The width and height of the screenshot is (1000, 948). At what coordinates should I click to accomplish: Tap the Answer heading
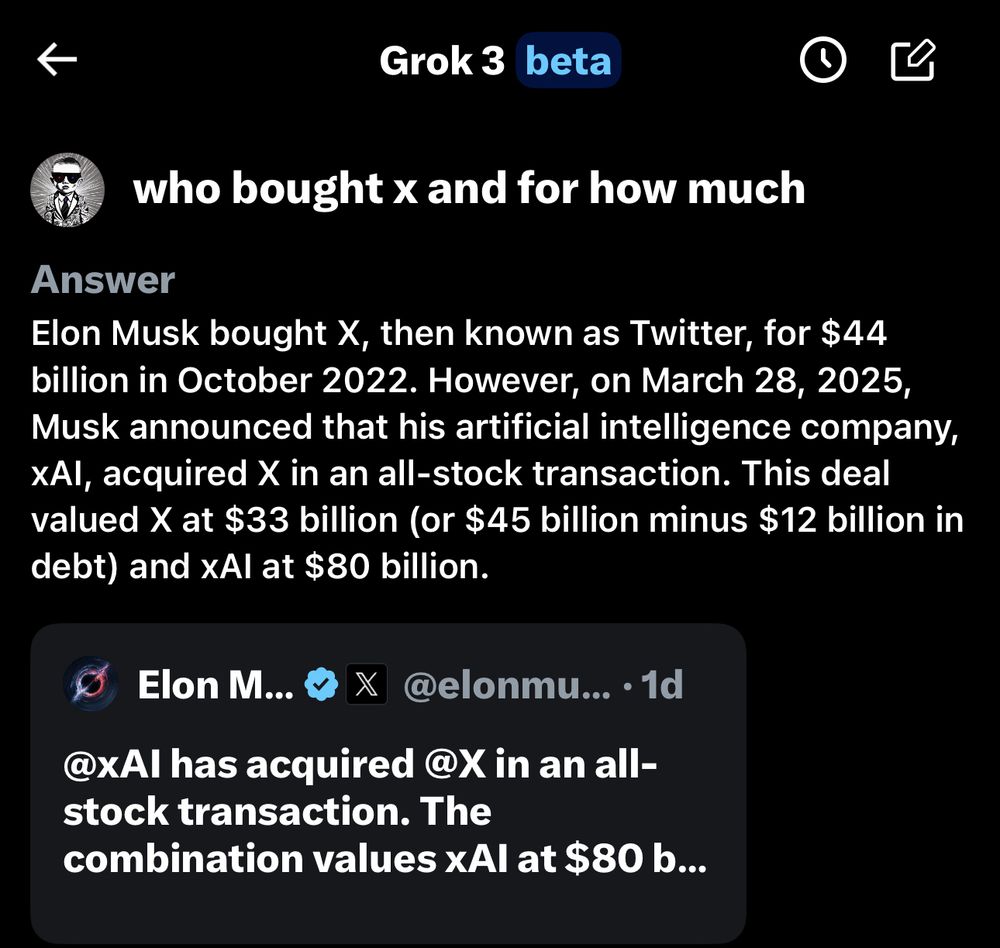tap(103, 280)
